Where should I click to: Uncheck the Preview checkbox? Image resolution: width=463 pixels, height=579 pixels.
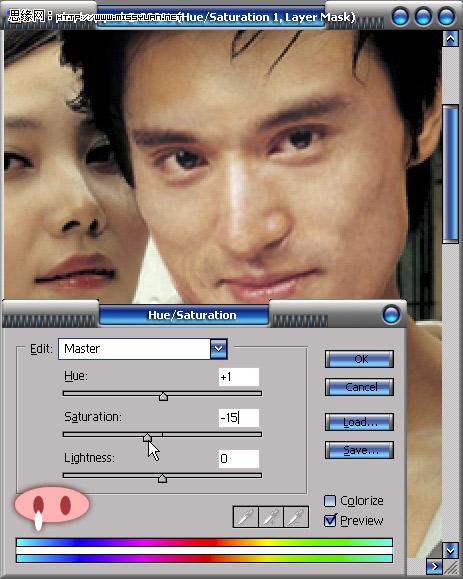coord(330,521)
